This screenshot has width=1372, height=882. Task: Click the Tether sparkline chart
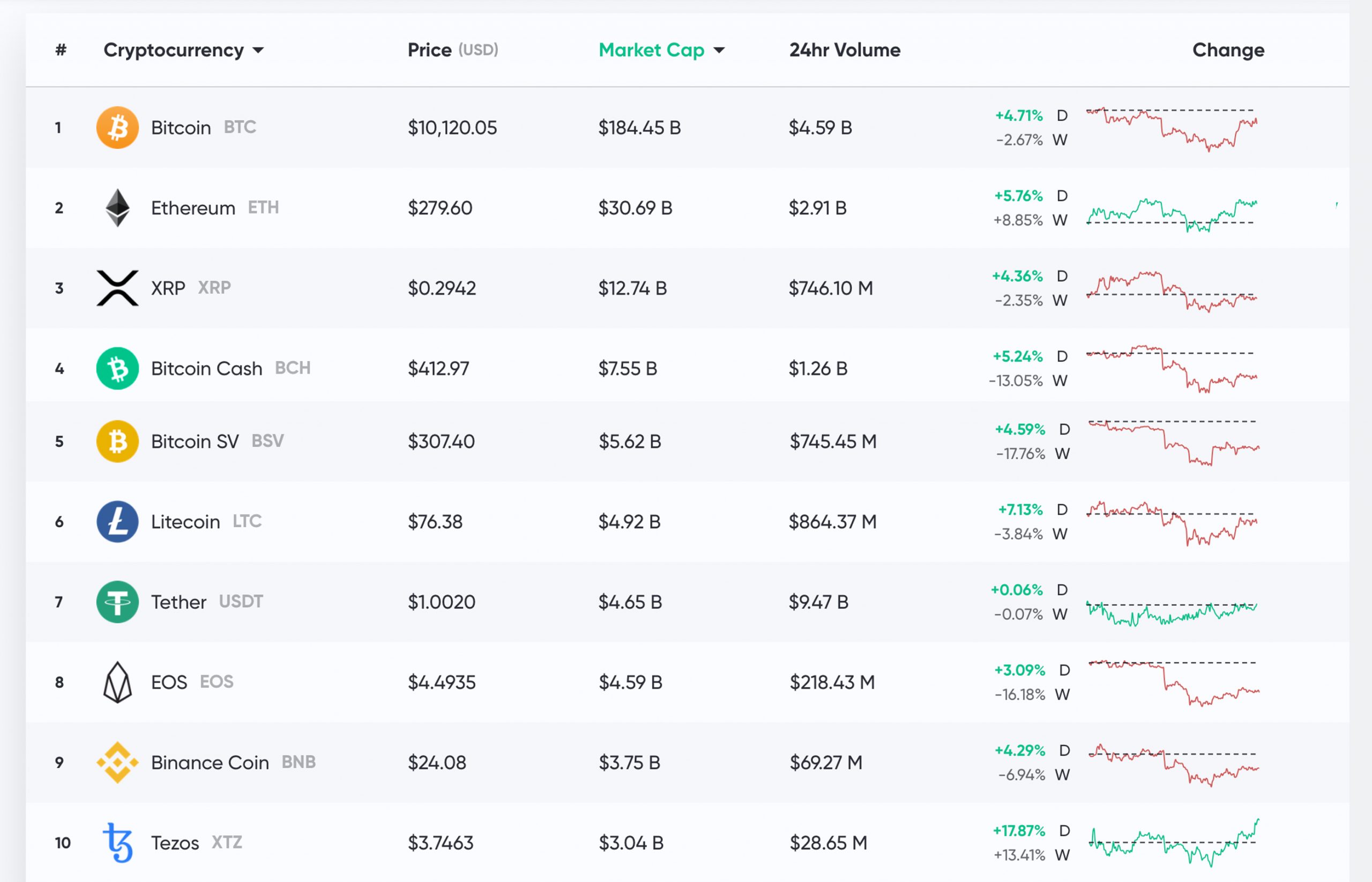pos(1172,613)
